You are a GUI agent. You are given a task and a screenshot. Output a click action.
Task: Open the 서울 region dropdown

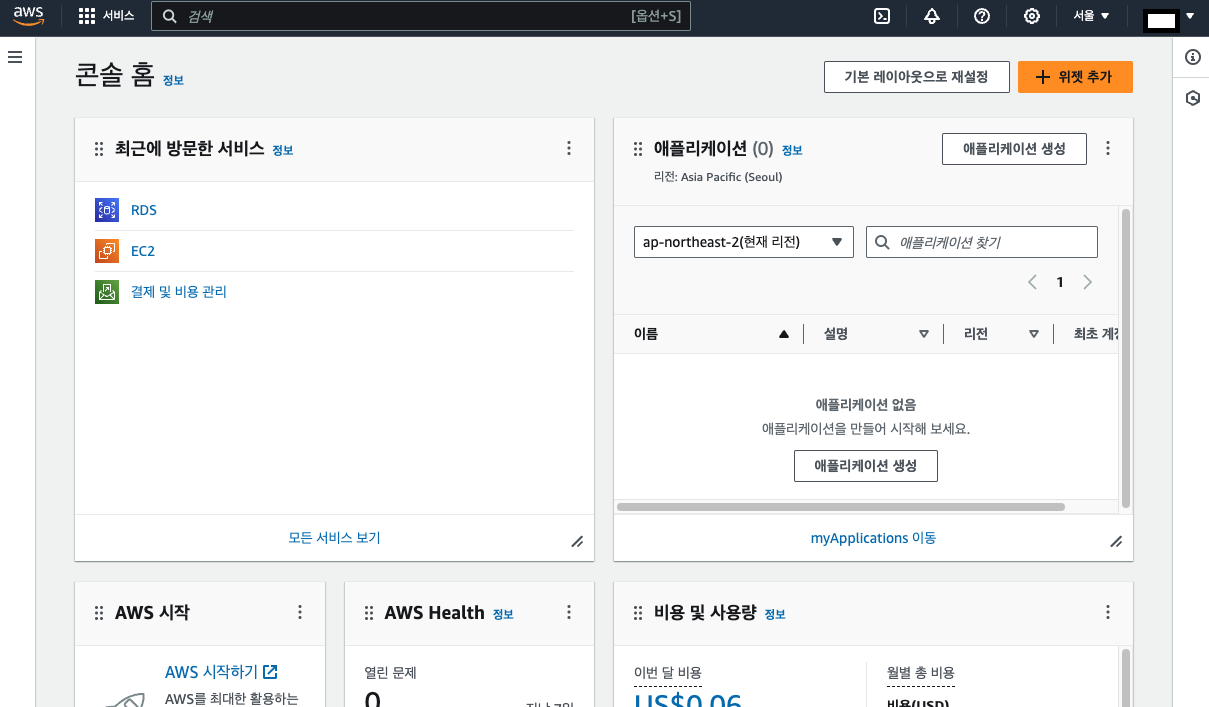1091,16
